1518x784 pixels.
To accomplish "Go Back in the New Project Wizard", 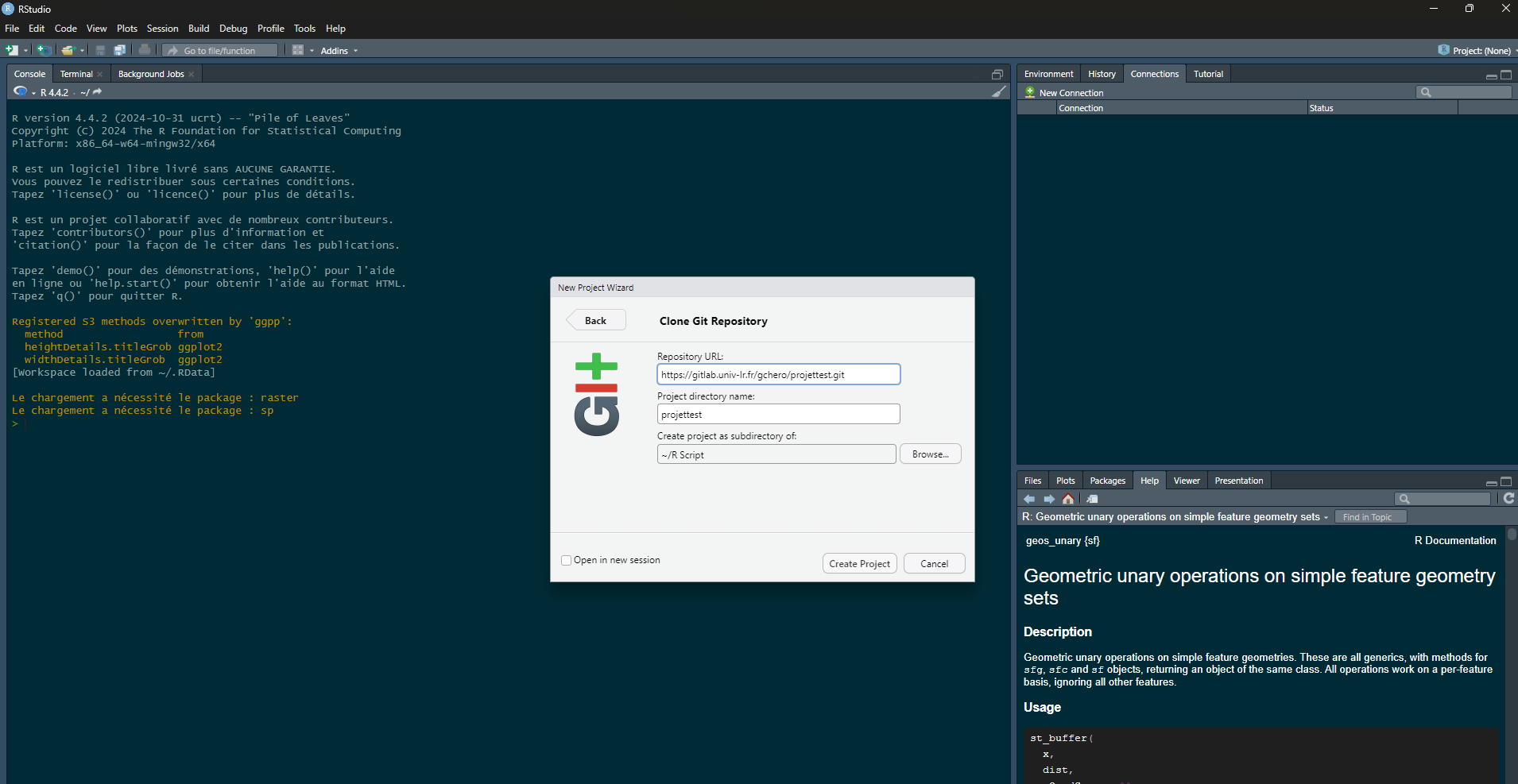I will (x=596, y=321).
